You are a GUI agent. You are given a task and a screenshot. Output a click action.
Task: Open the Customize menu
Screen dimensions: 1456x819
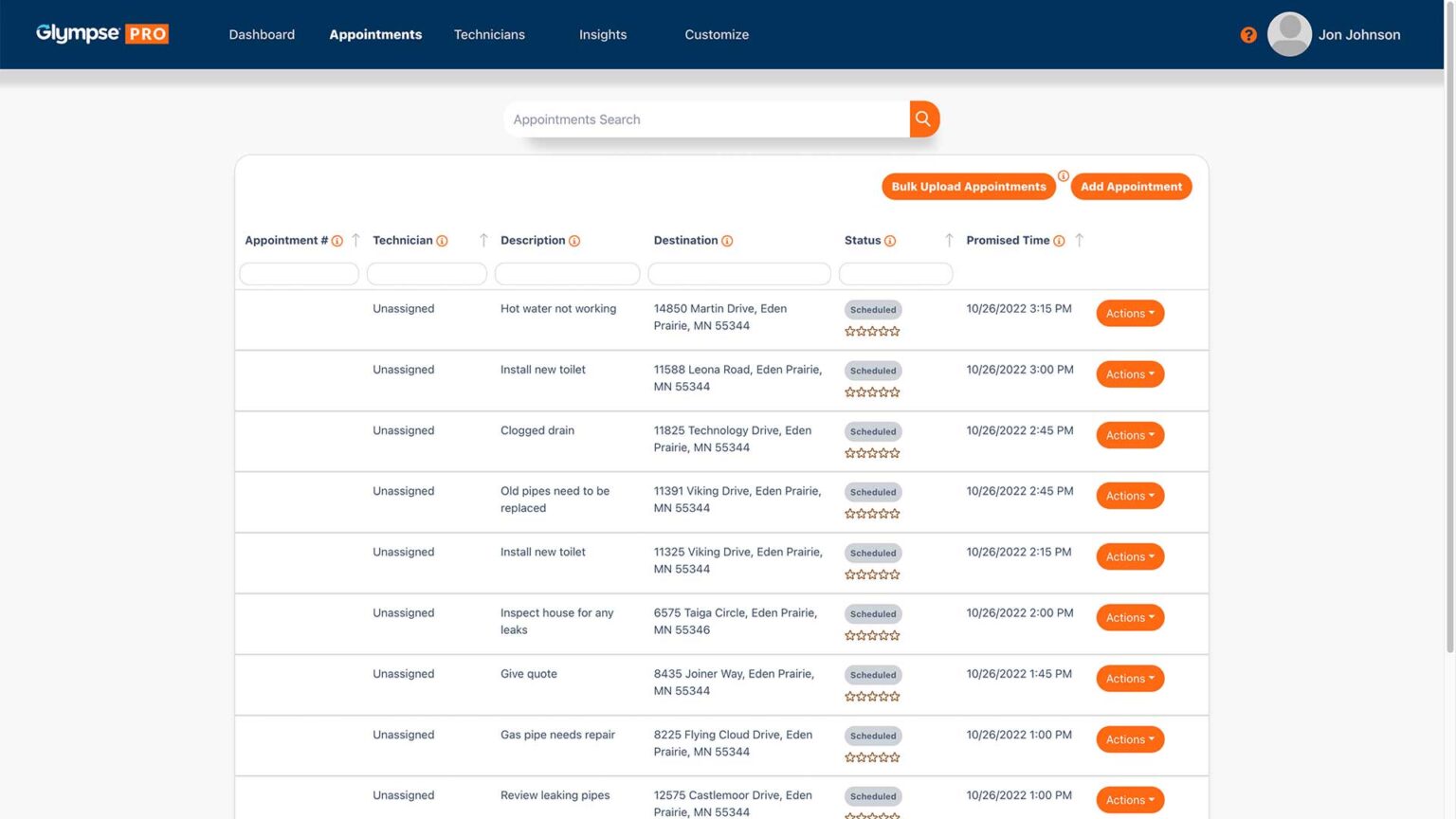pyautogui.click(x=717, y=34)
